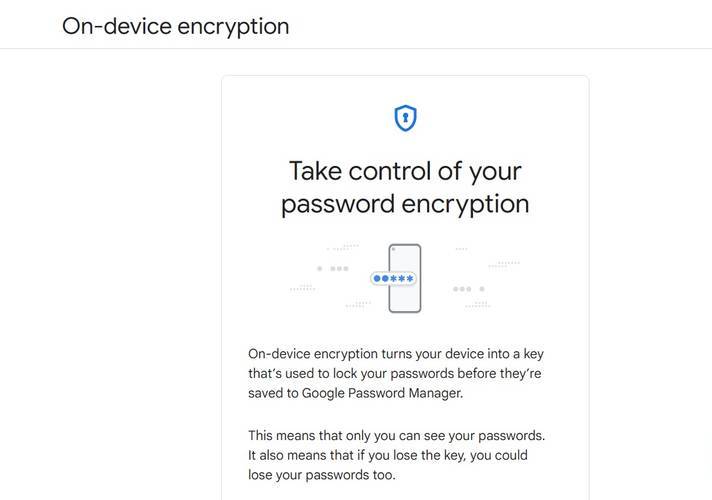Image resolution: width=712 pixels, height=500 pixels.
Task: Click the "password encryption" heading line
Action: coord(405,204)
